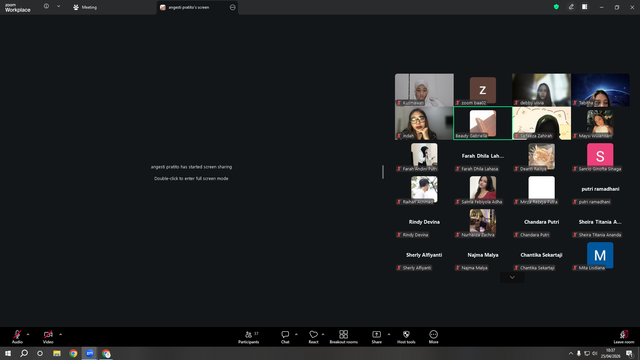The height and width of the screenshot is (360, 640).
Task: Click the 'Double-click to enter full screen mode' text
Action: [191, 178]
